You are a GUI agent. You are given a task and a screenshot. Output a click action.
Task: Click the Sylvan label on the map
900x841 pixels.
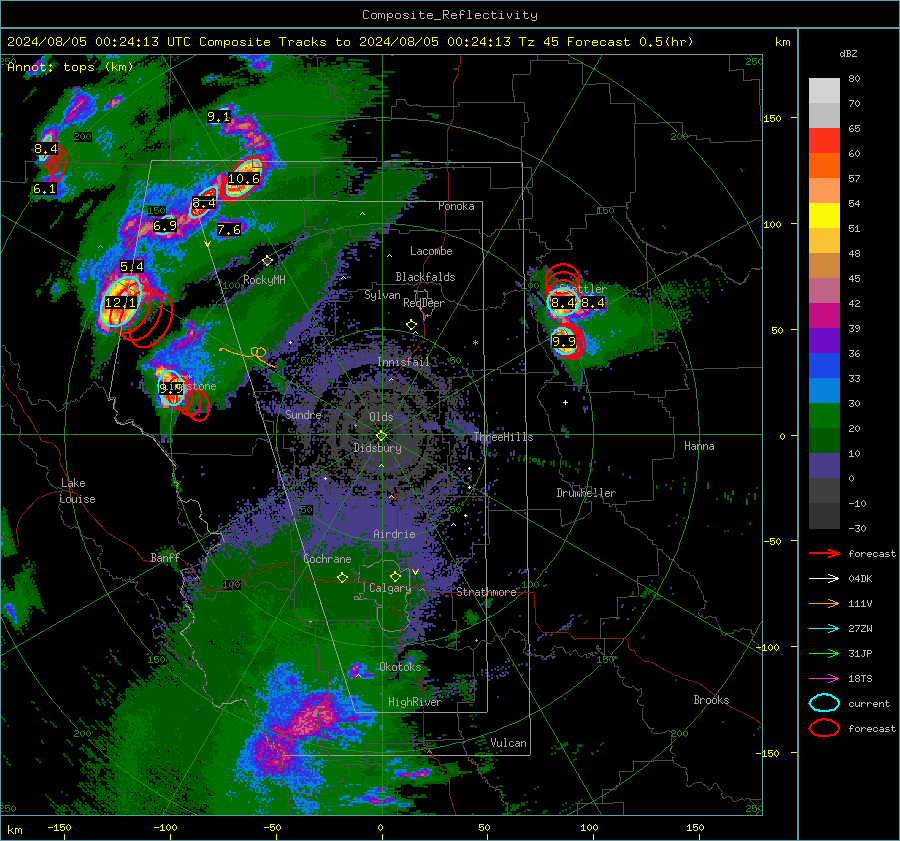382,295
